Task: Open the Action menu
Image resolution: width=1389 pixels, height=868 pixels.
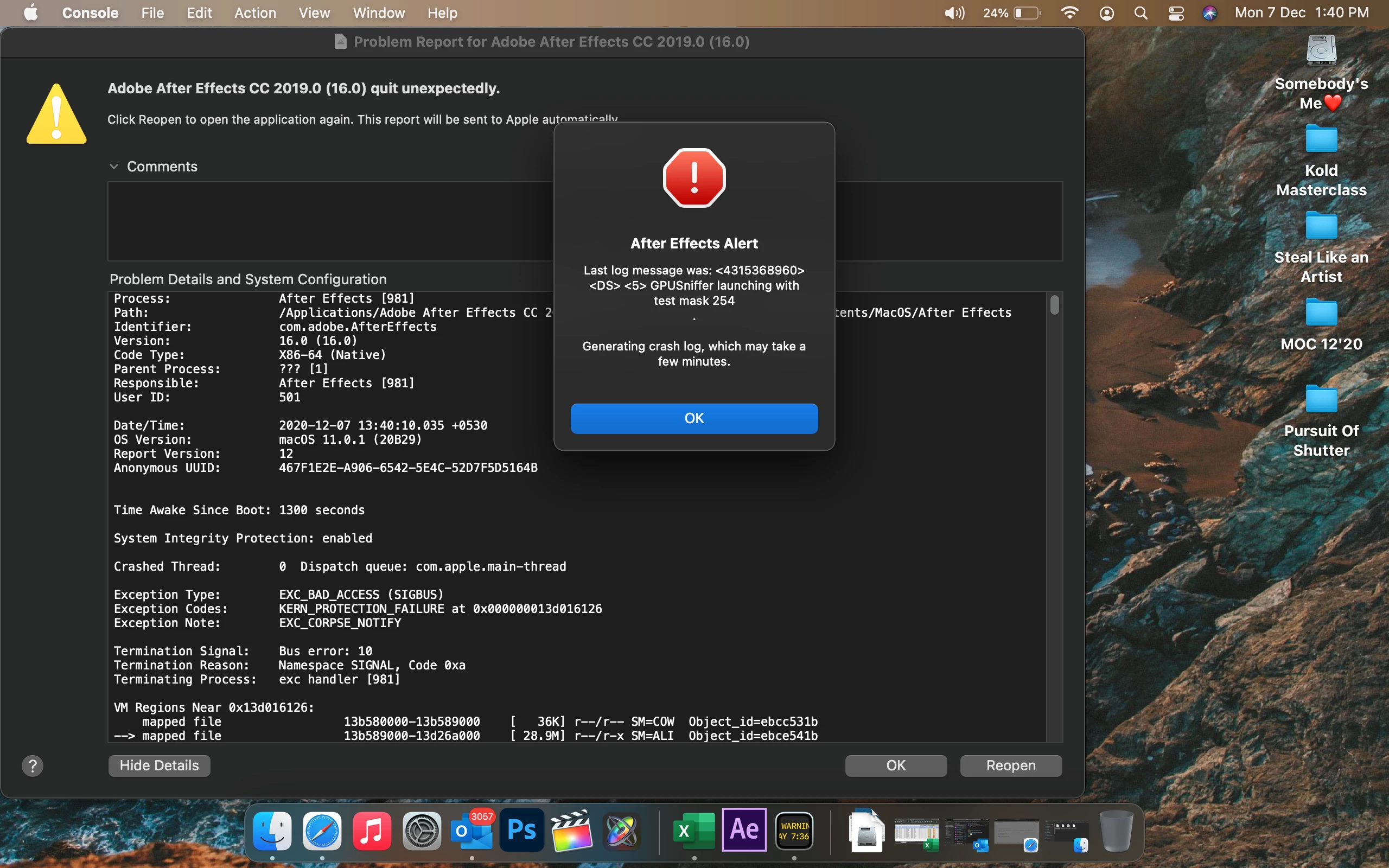Action: point(255,12)
